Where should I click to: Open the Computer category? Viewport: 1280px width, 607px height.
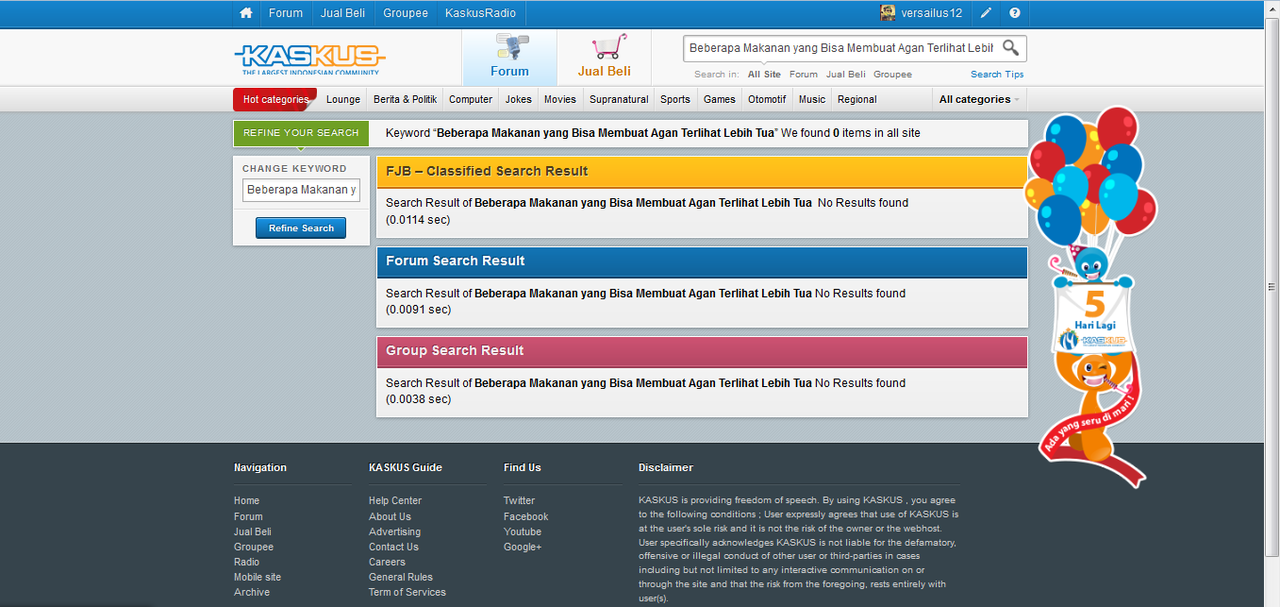470,99
